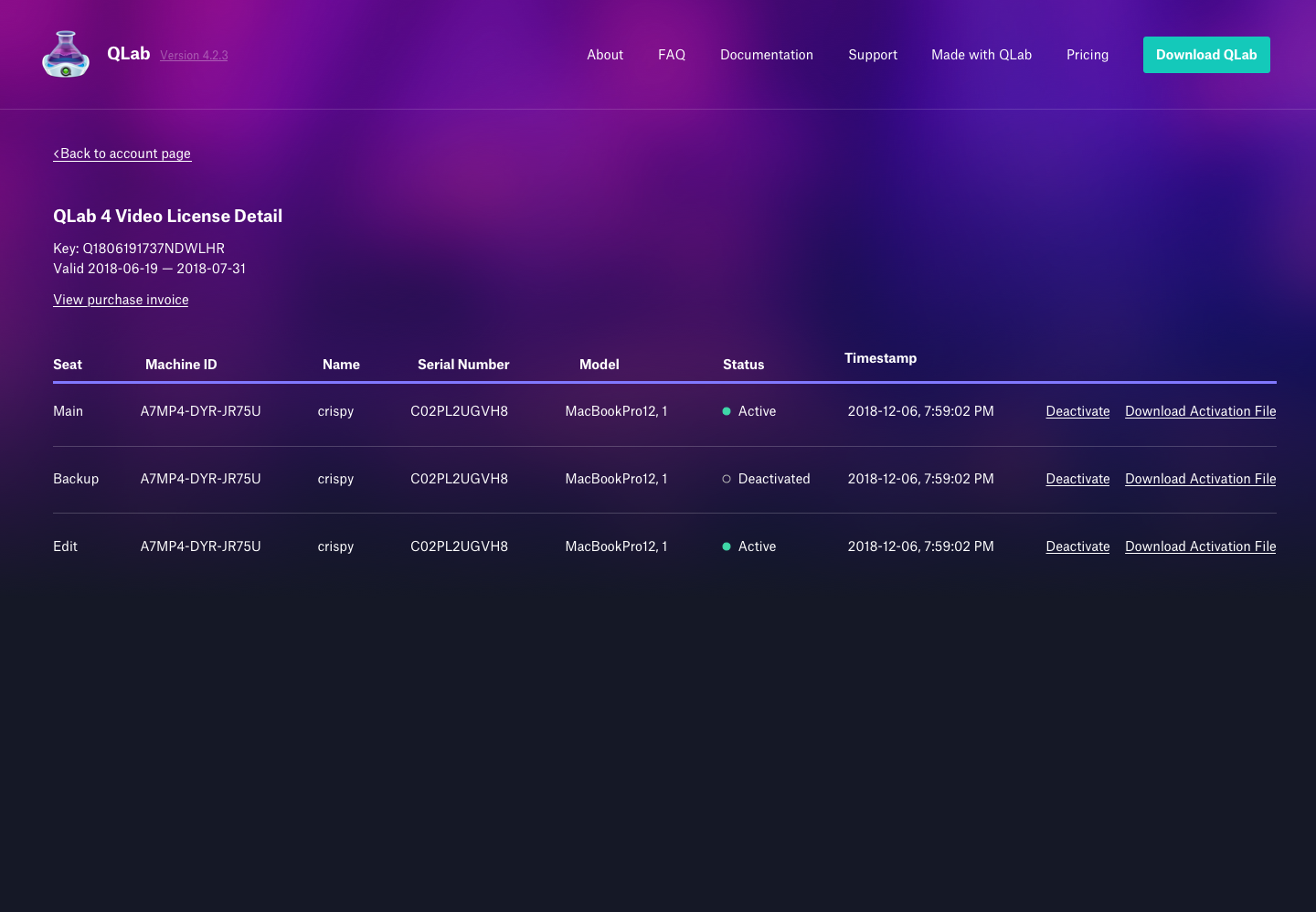1316x912 pixels.
Task: Click the Serial Number column header
Action: [463, 365]
